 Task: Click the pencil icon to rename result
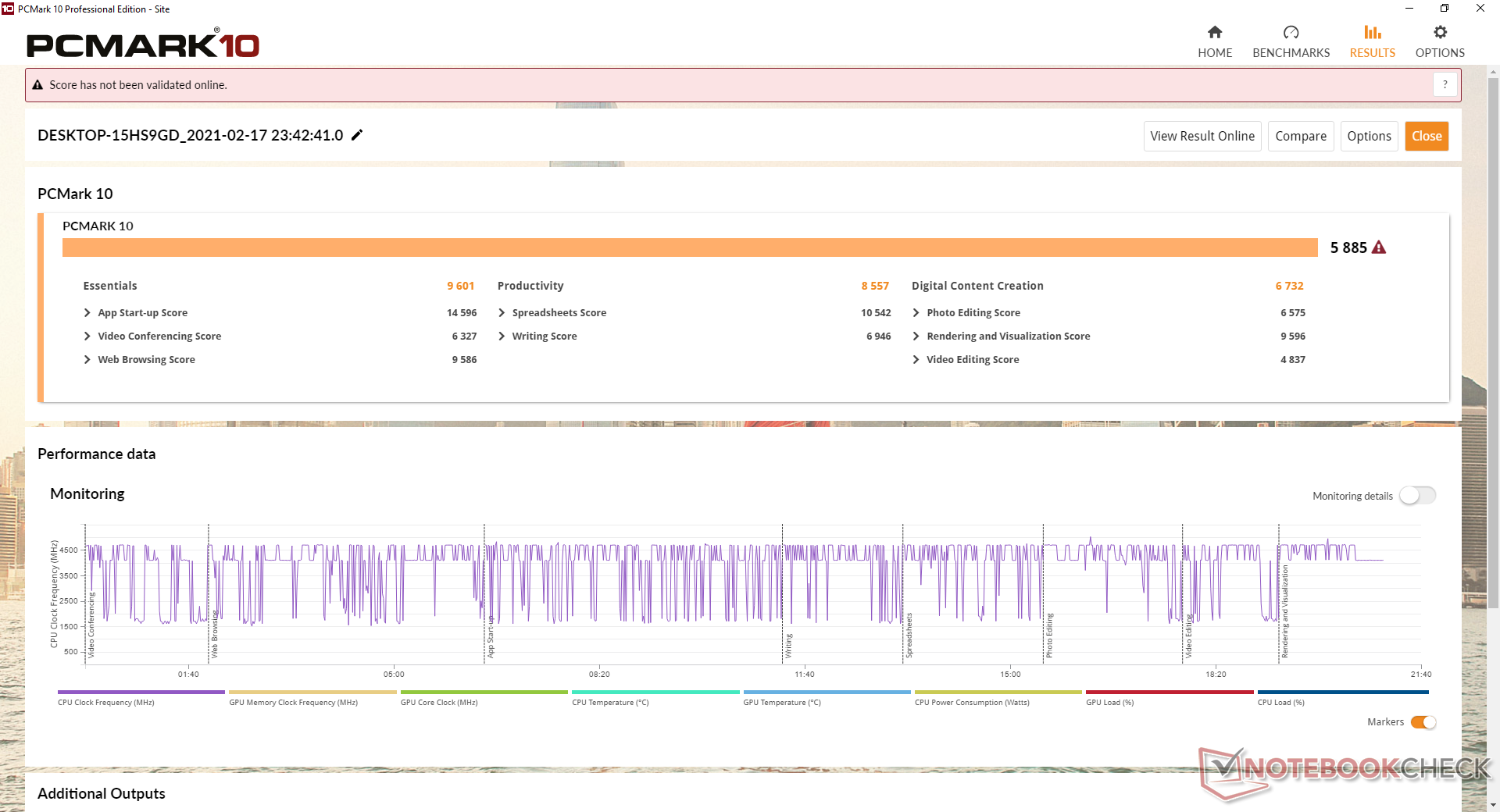click(x=357, y=135)
